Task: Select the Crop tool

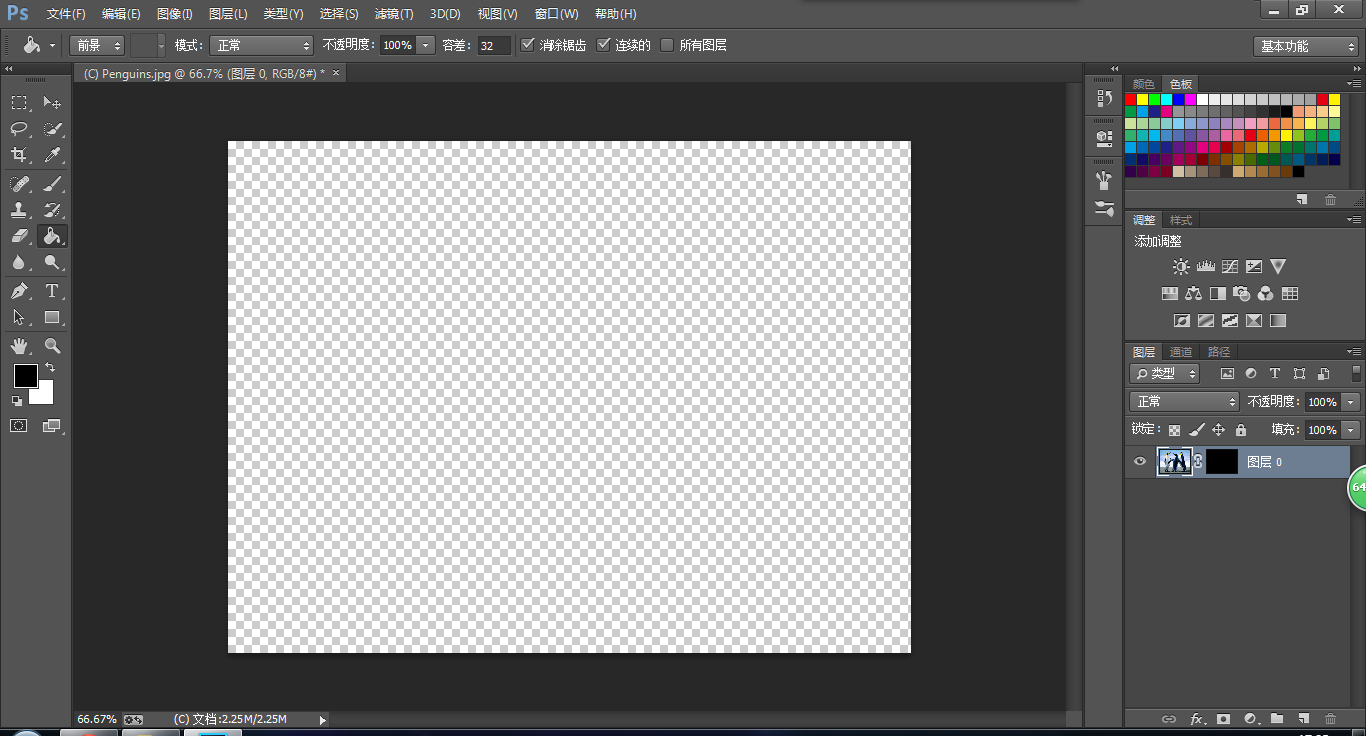Action: (19, 155)
